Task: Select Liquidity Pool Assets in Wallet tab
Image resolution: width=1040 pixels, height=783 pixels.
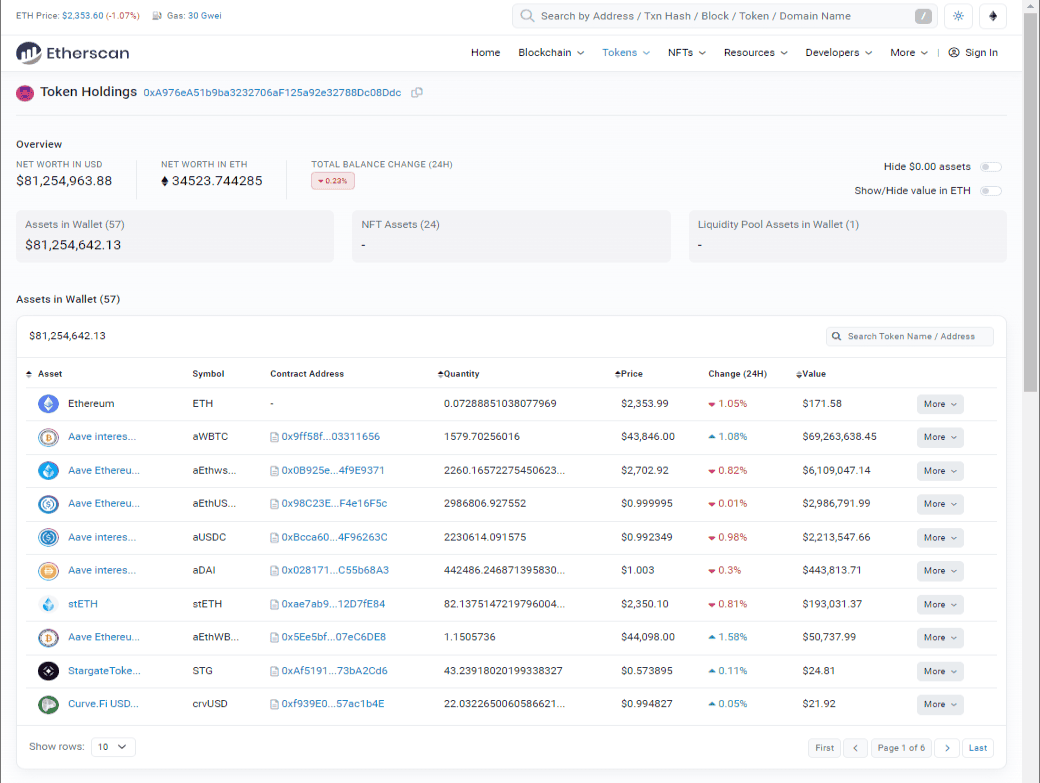Action: [848, 236]
